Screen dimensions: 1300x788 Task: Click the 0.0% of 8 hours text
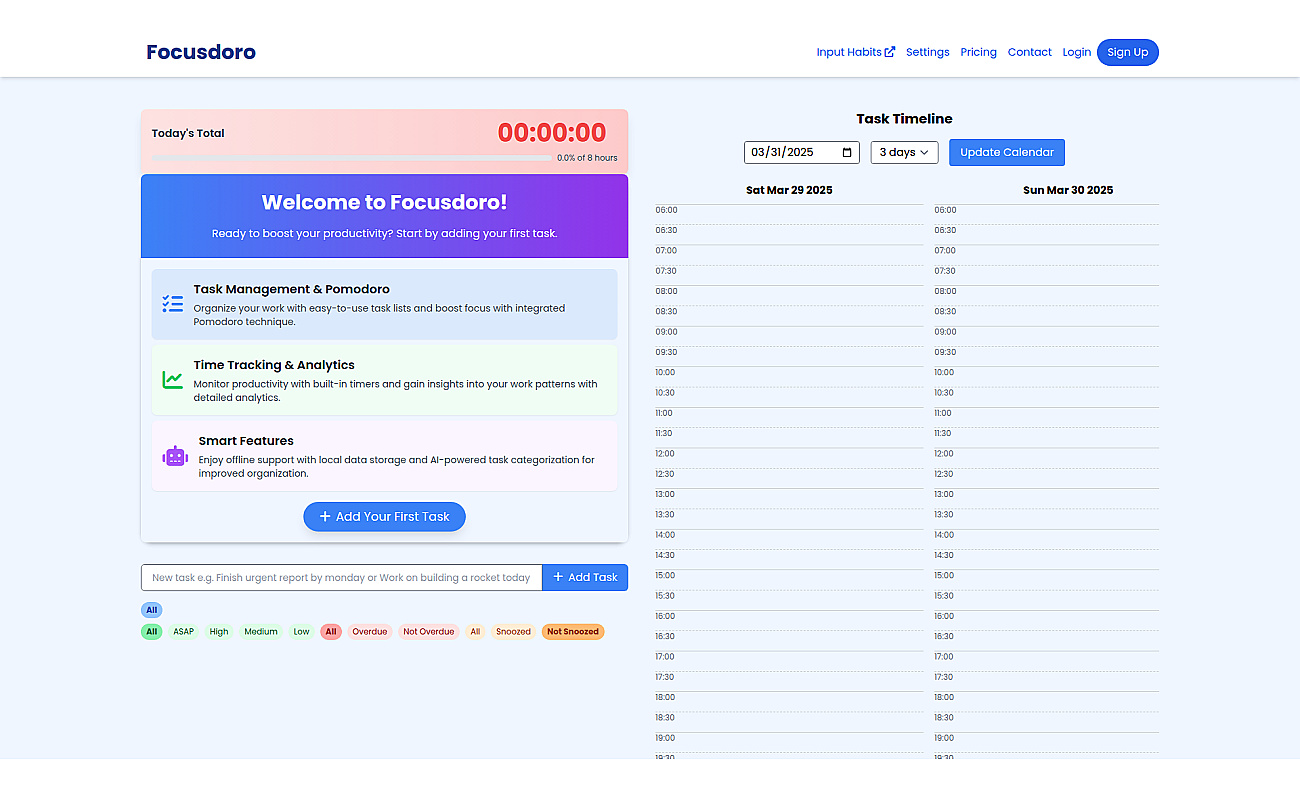[x=587, y=158]
